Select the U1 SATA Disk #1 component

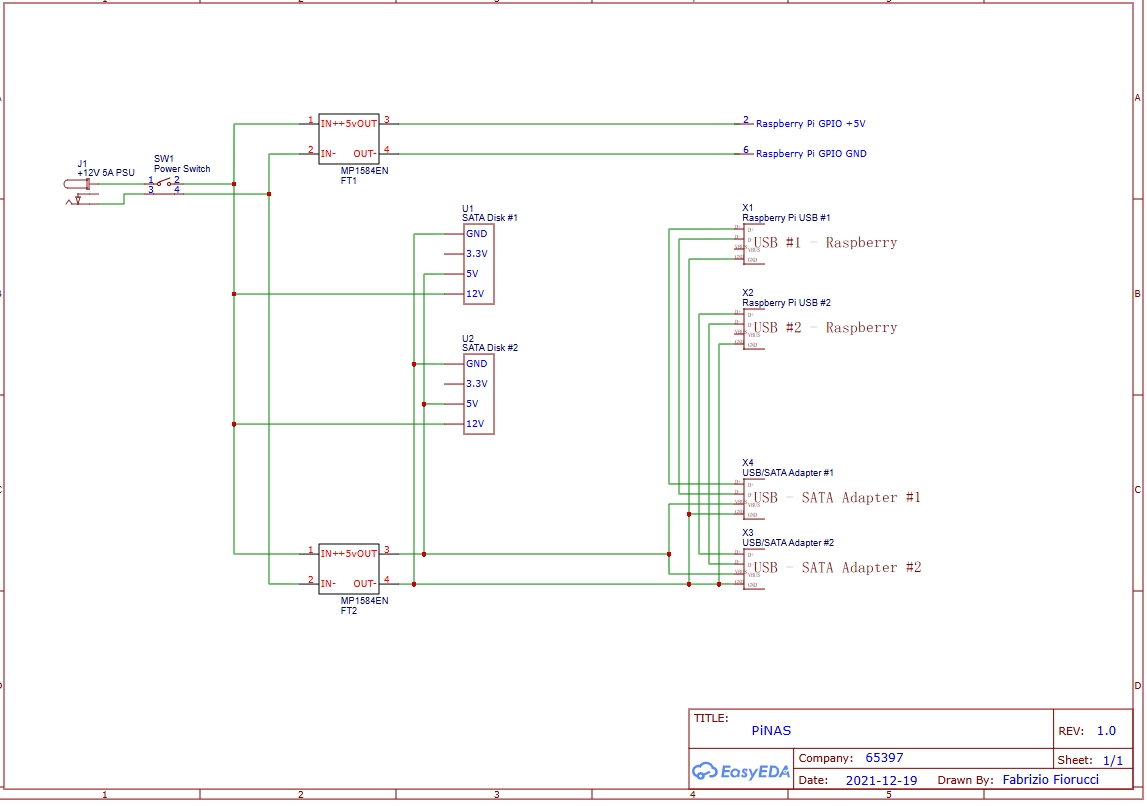pos(478,264)
